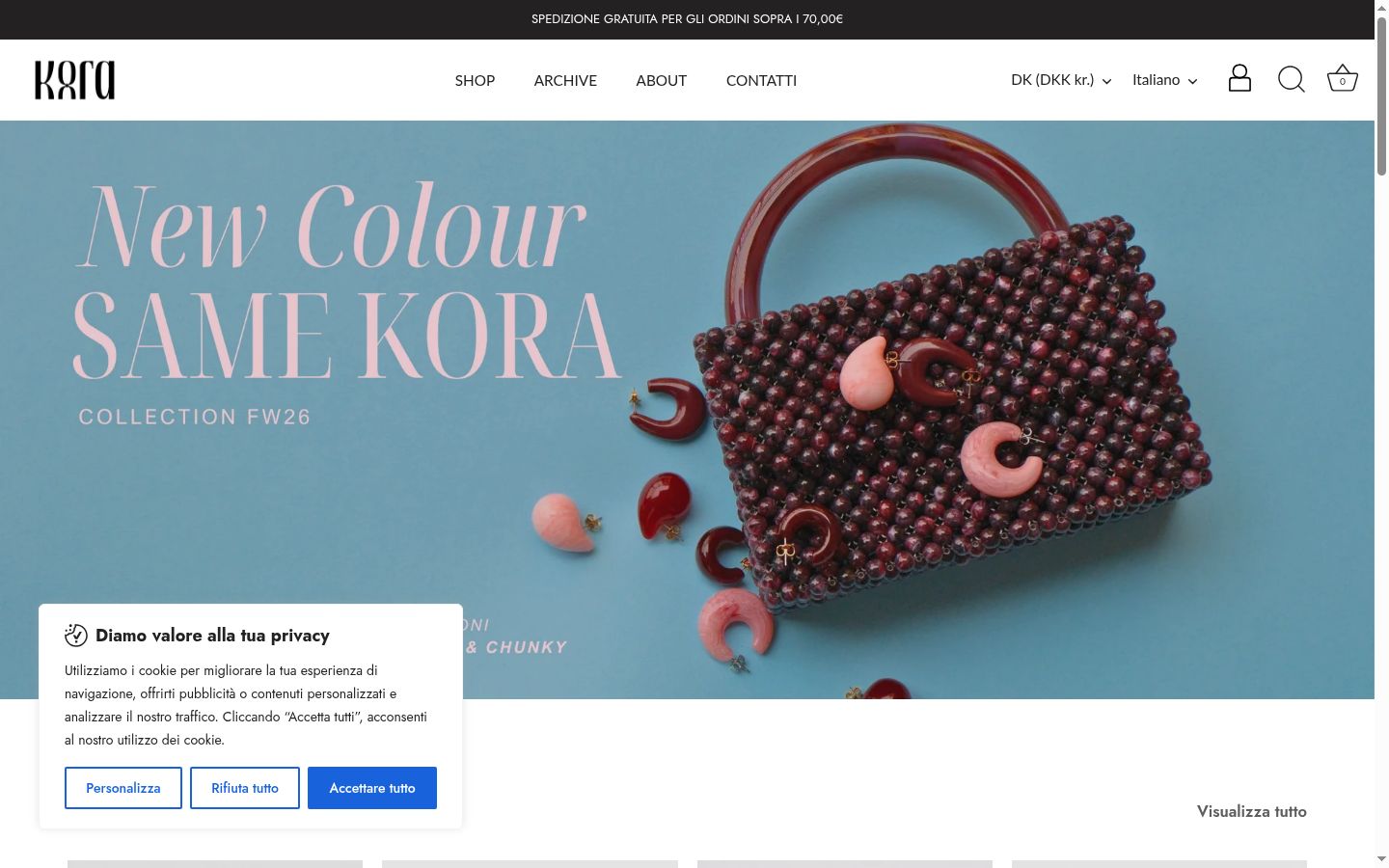The height and width of the screenshot is (868, 1389).
Task: Expand the DK (DKK kr.) currency selector
Action: pos(1061,80)
